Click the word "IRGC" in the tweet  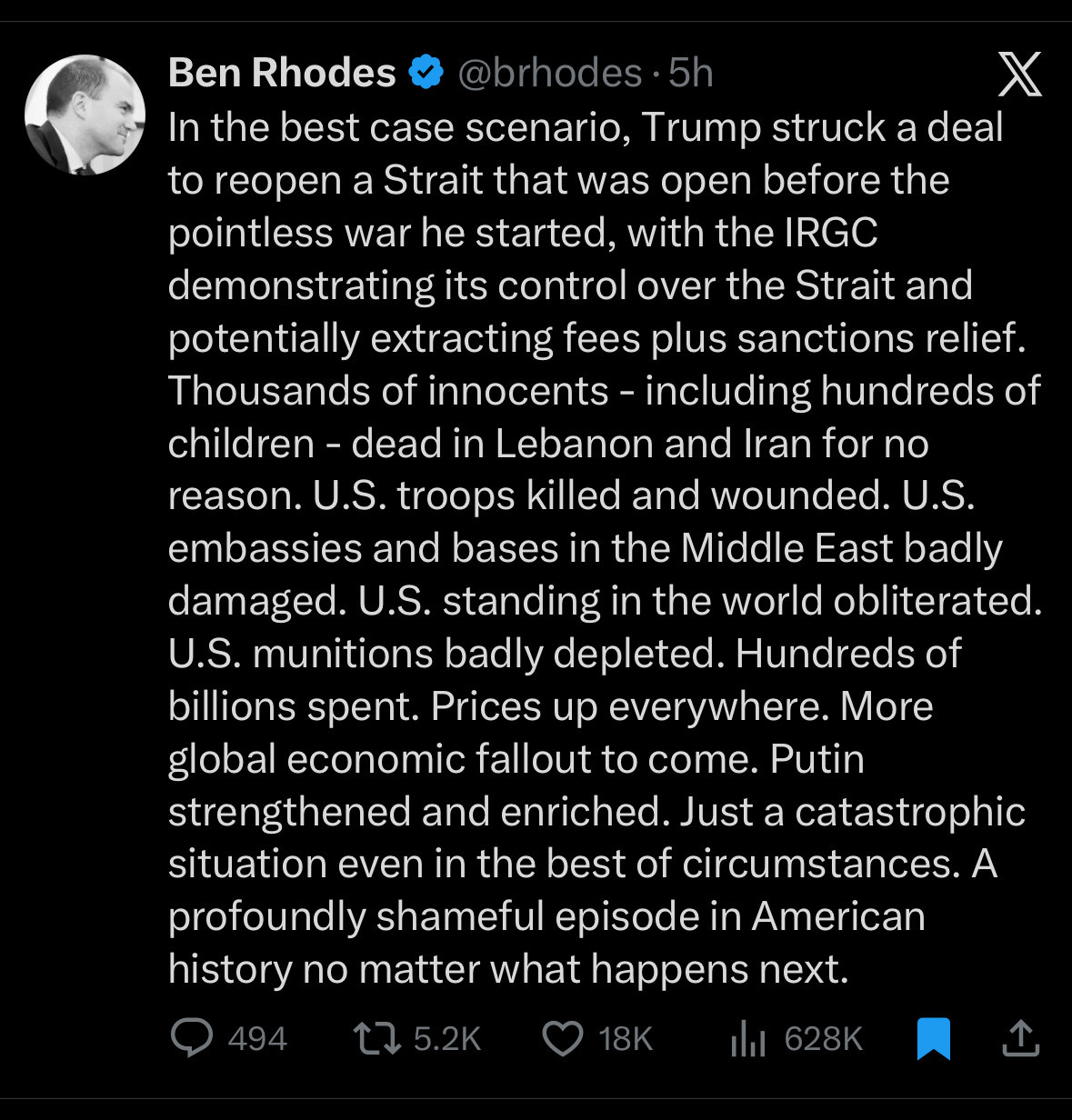click(830, 233)
